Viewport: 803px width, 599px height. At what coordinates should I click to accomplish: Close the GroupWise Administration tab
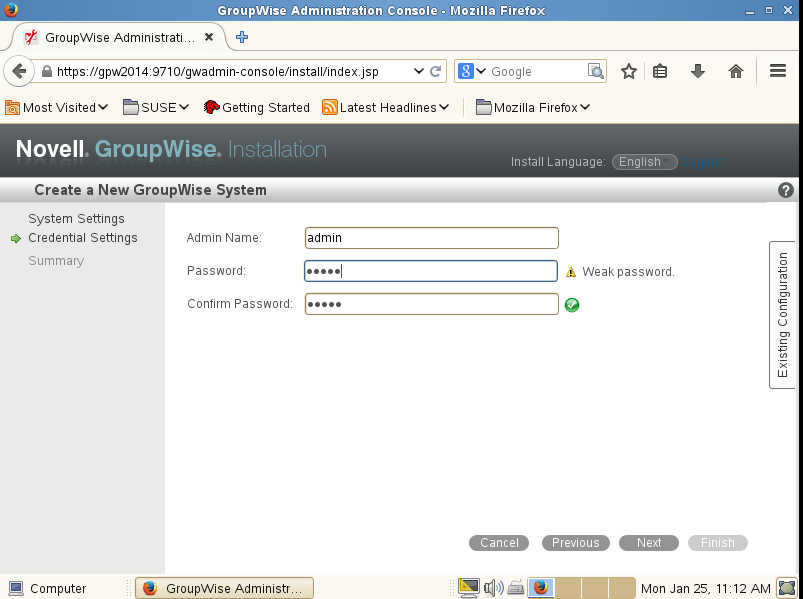tap(208, 37)
